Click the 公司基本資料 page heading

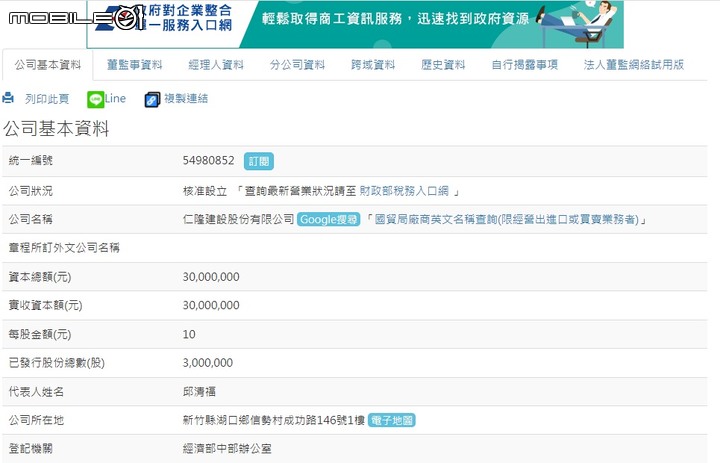[x=56, y=129]
